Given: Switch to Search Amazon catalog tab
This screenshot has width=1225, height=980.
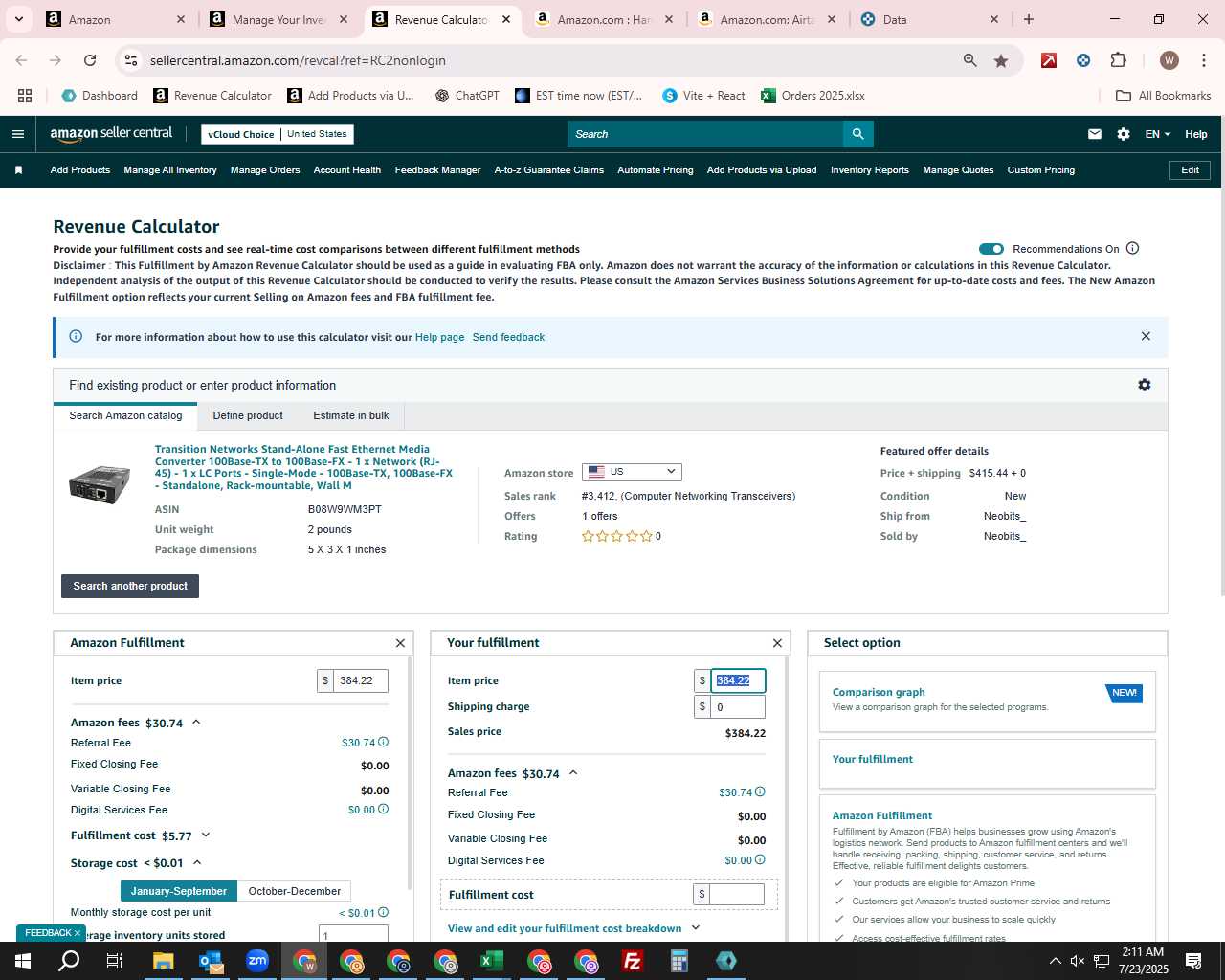Looking at the screenshot, I should click(125, 415).
